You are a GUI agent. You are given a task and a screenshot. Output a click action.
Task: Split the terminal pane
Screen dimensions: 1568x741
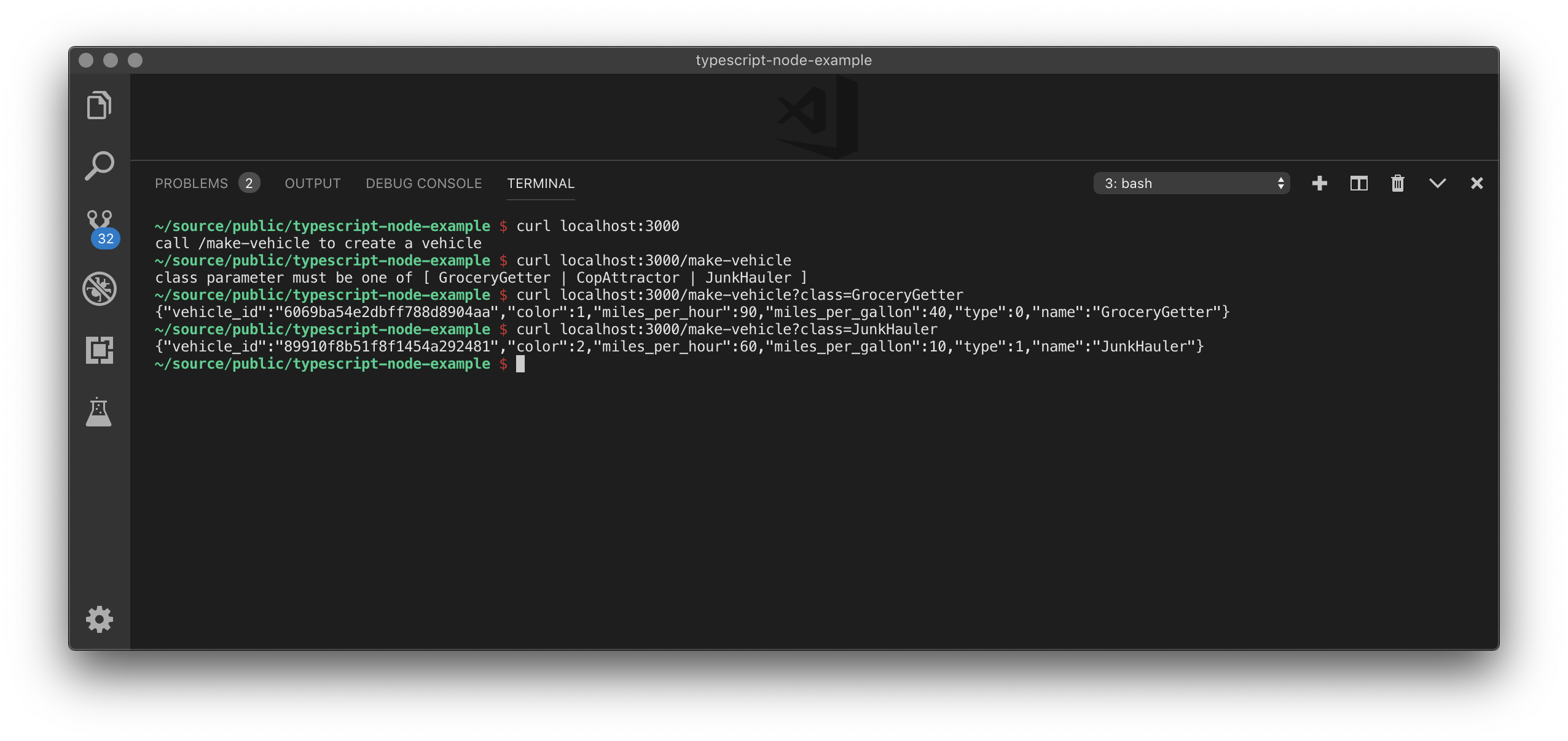tap(1358, 183)
